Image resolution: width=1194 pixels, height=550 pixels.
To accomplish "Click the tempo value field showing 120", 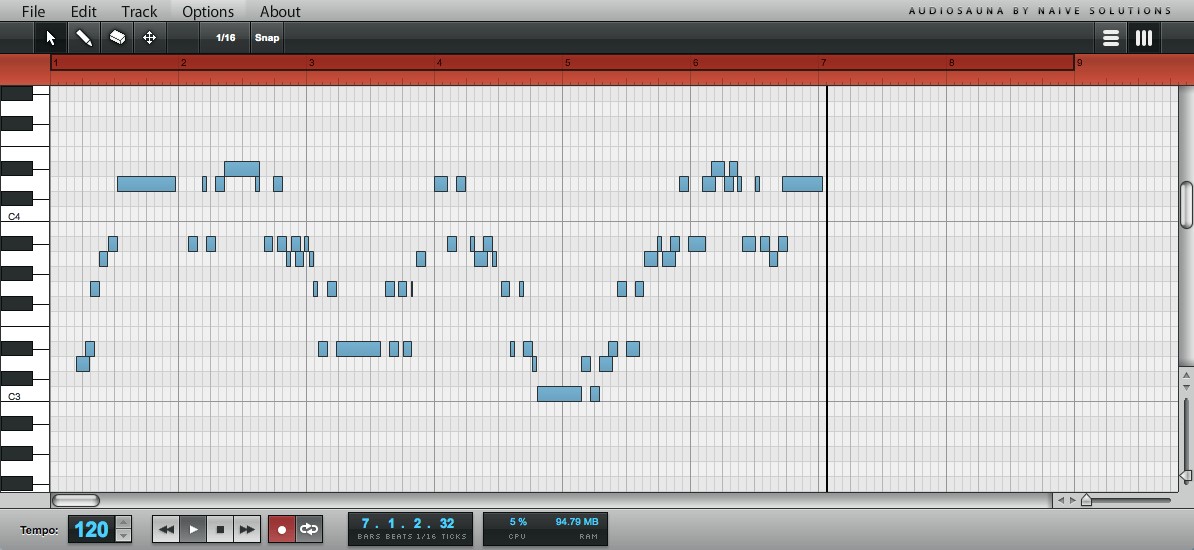I will point(91,529).
